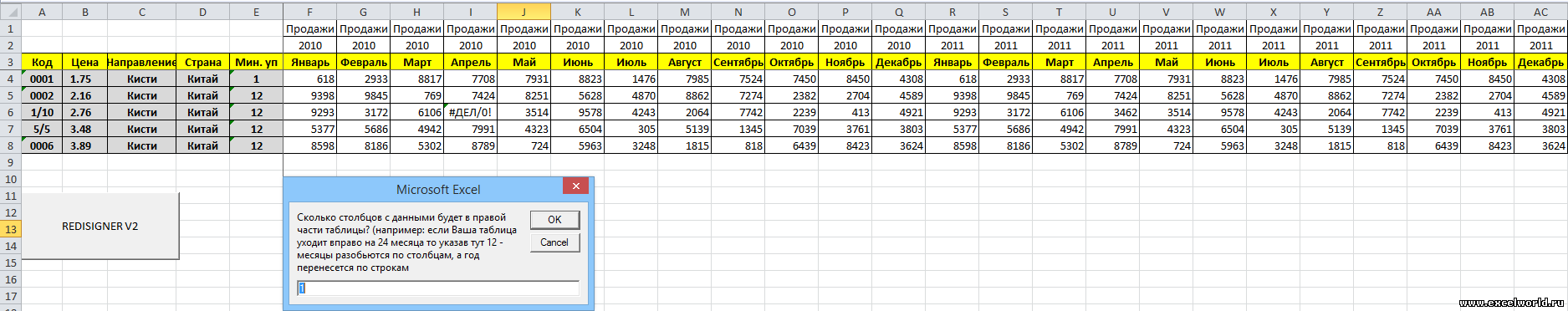
Task: Select the #ДЕЛ/0! error cell
Action: (471, 112)
